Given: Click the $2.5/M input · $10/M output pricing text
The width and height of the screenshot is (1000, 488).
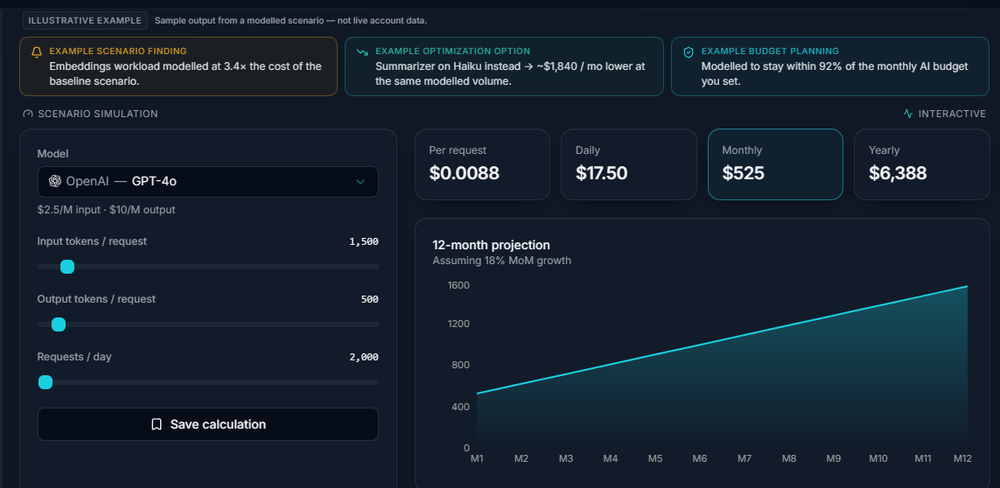Looking at the screenshot, I should click(x=107, y=209).
